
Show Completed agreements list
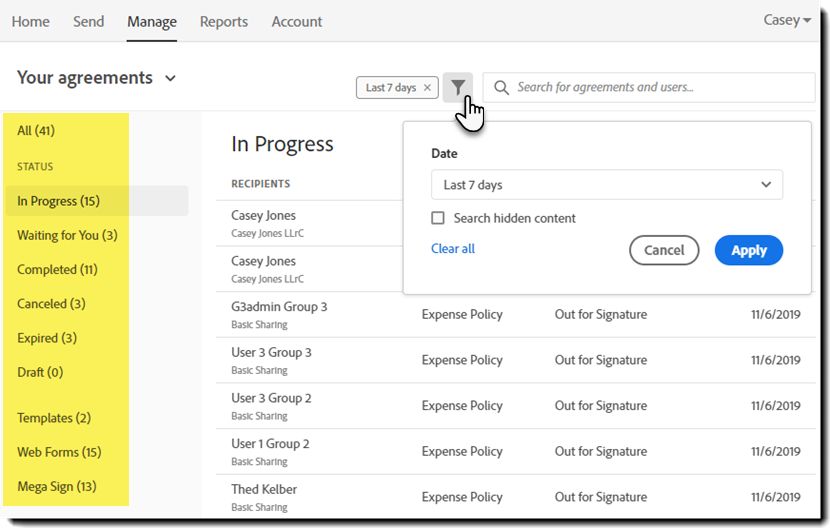[57, 270]
